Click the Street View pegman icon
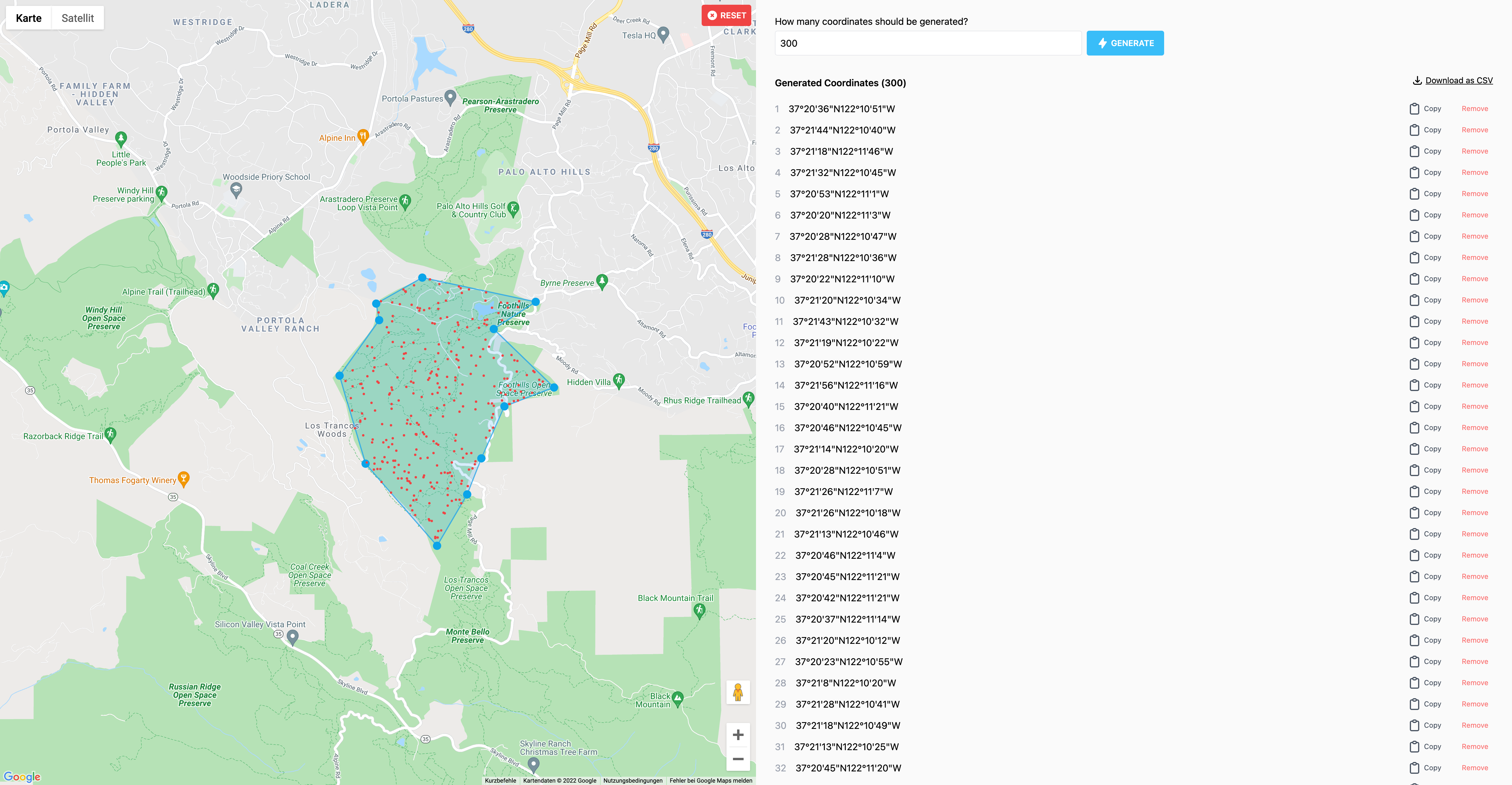The height and width of the screenshot is (785, 1512). pos(738,692)
